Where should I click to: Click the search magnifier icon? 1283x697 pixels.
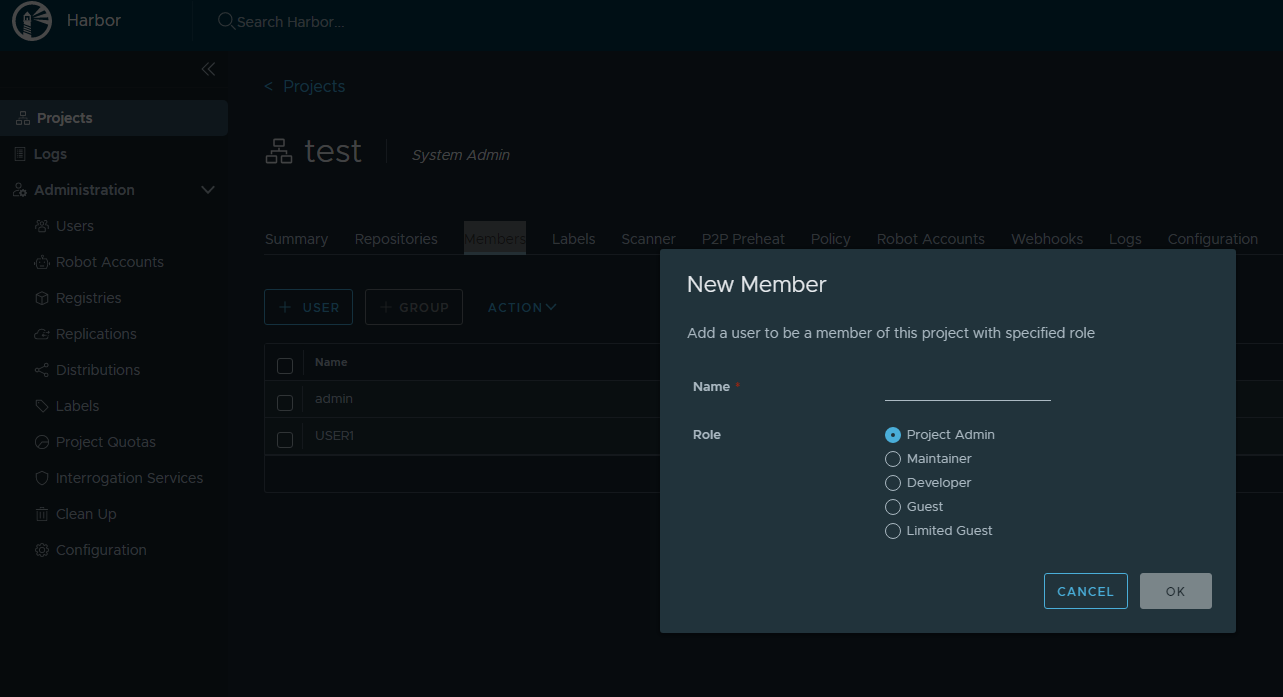tap(226, 21)
